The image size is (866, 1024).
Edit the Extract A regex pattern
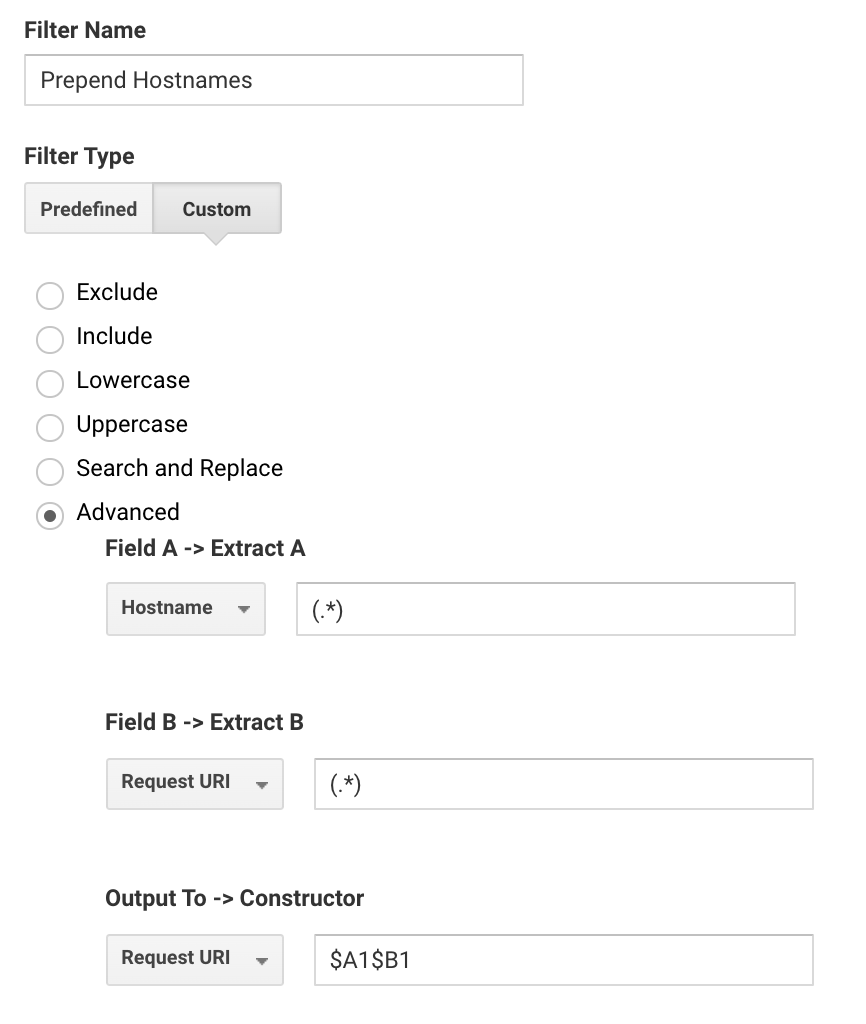pyautogui.click(x=545, y=608)
